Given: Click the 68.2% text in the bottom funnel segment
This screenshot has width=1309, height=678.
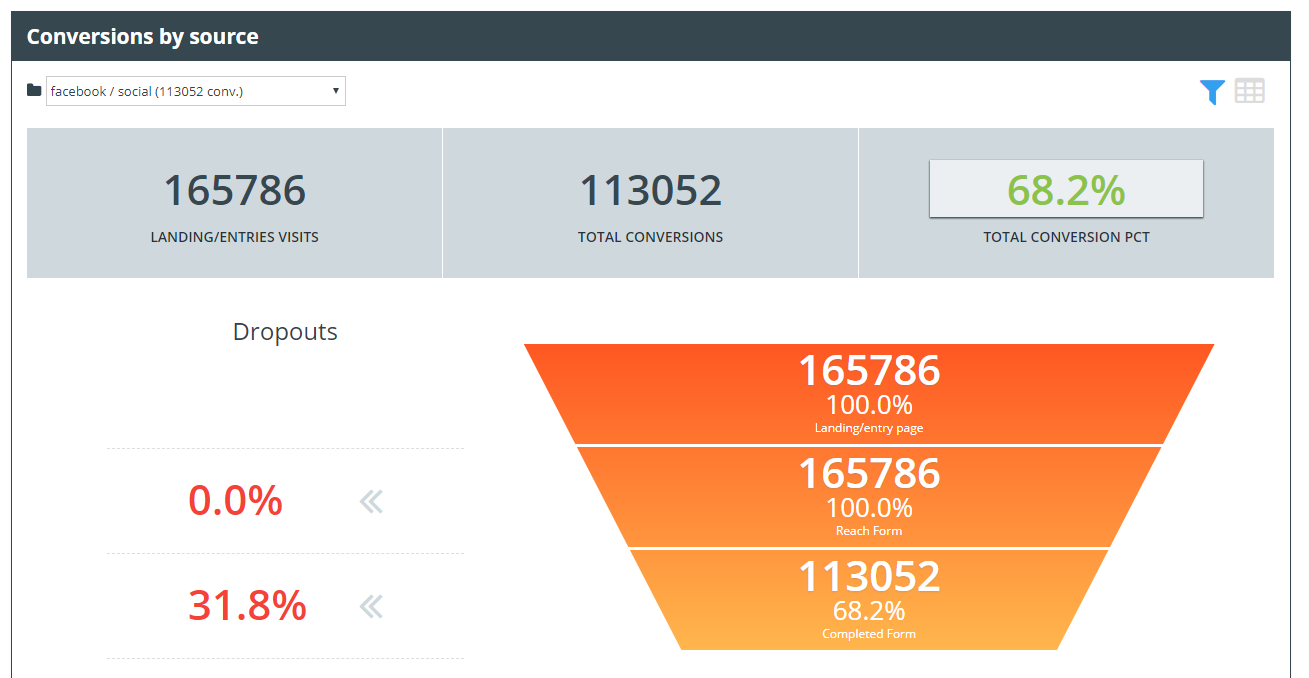Looking at the screenshot, I should [x=868, y=611].
